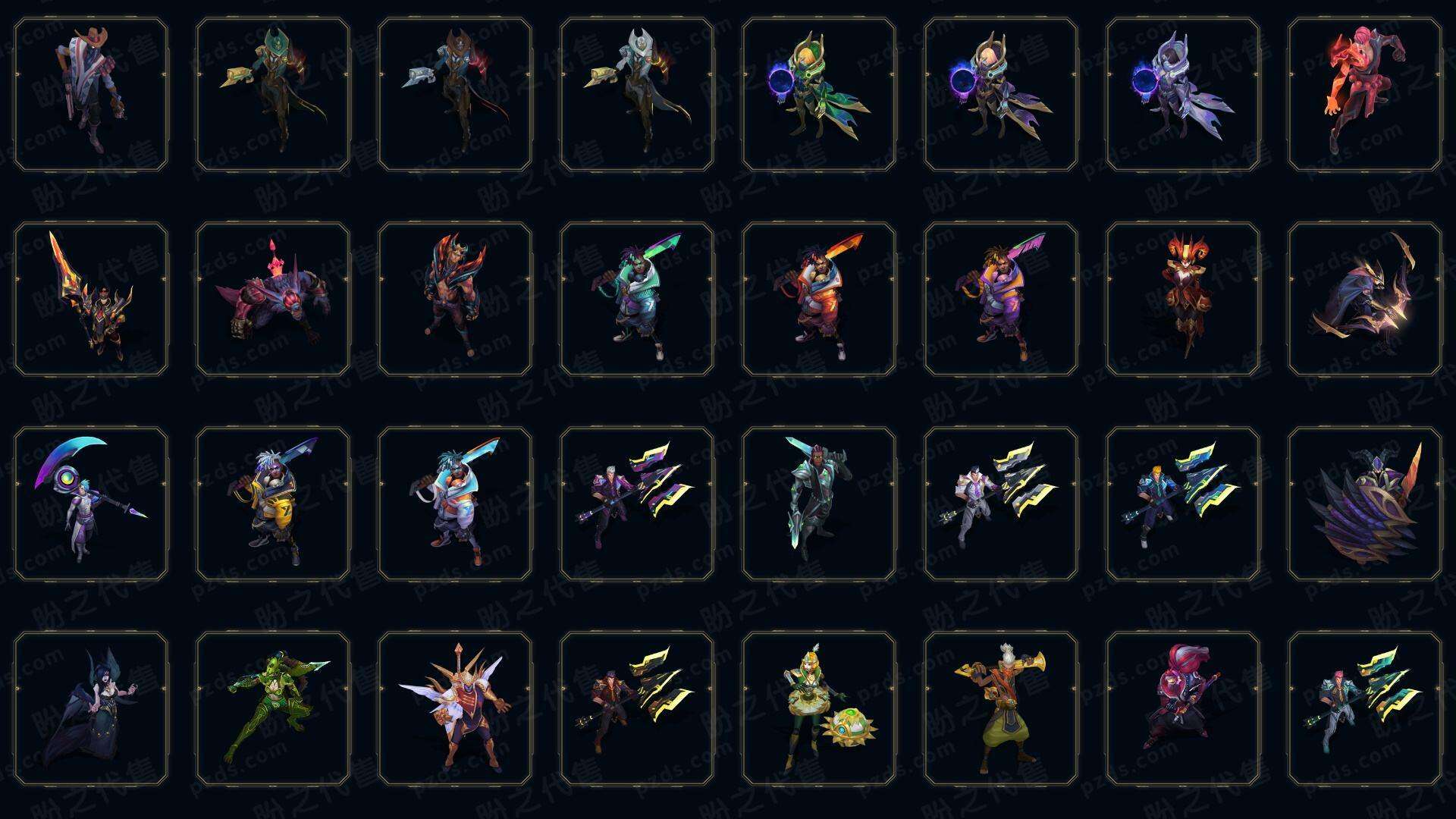Open the giant flaming greatsword knight skin
Screen dimensions: 1456x819
91,299
